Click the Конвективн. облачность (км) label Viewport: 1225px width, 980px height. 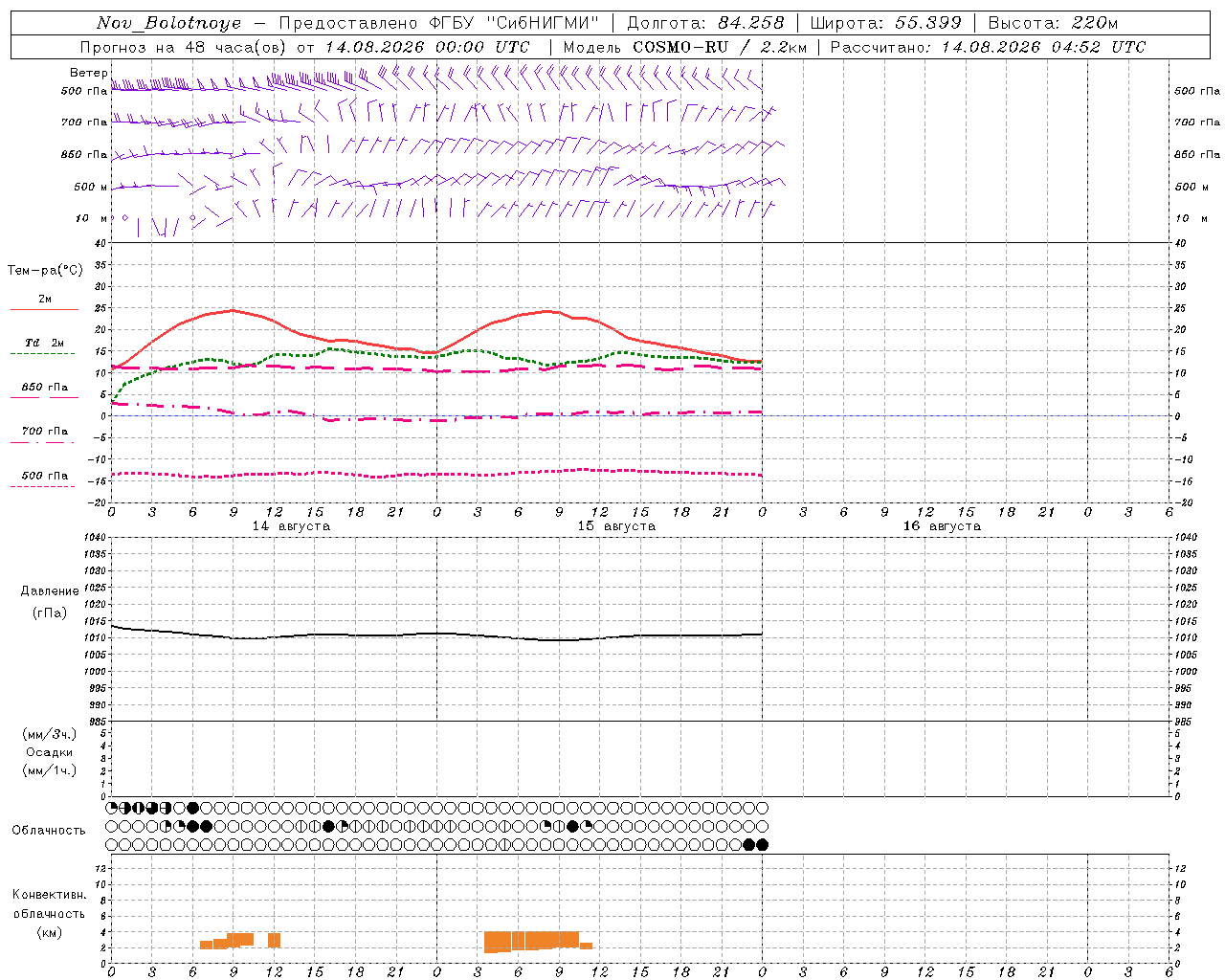tap(49, 913)
